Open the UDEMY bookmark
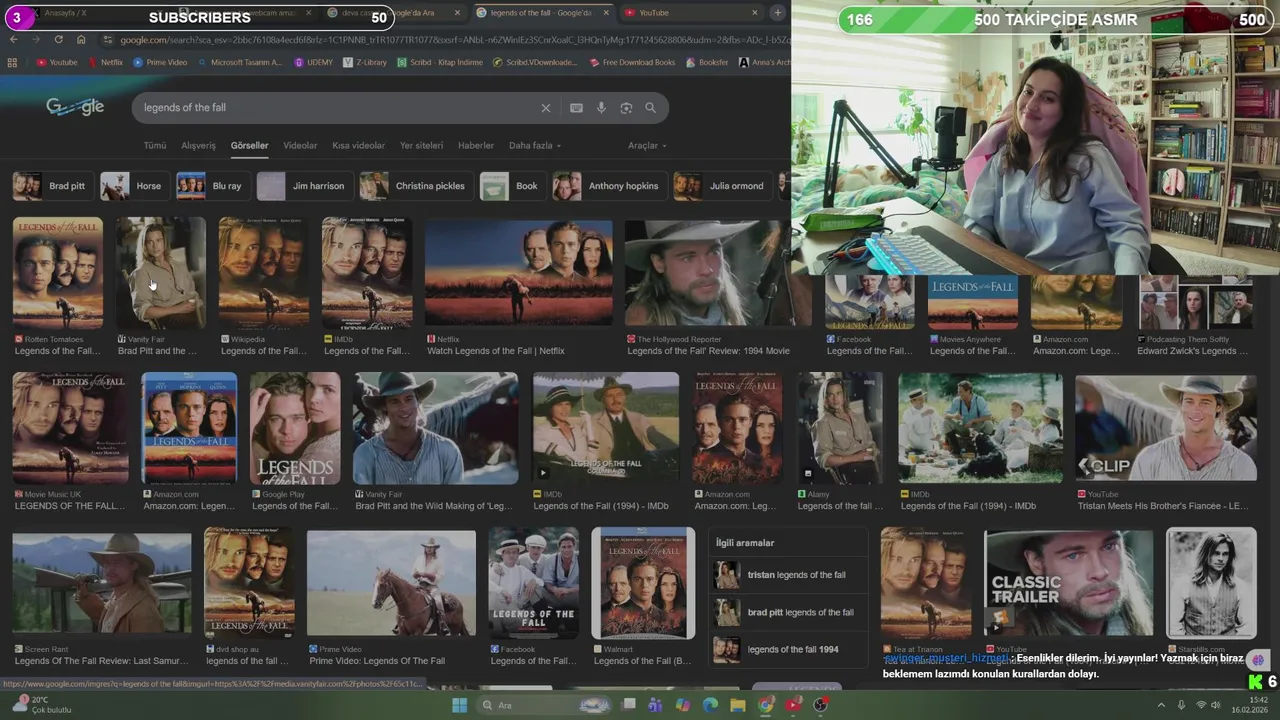The height and width of the screenshot is (720, 1280). coord(313,62)
